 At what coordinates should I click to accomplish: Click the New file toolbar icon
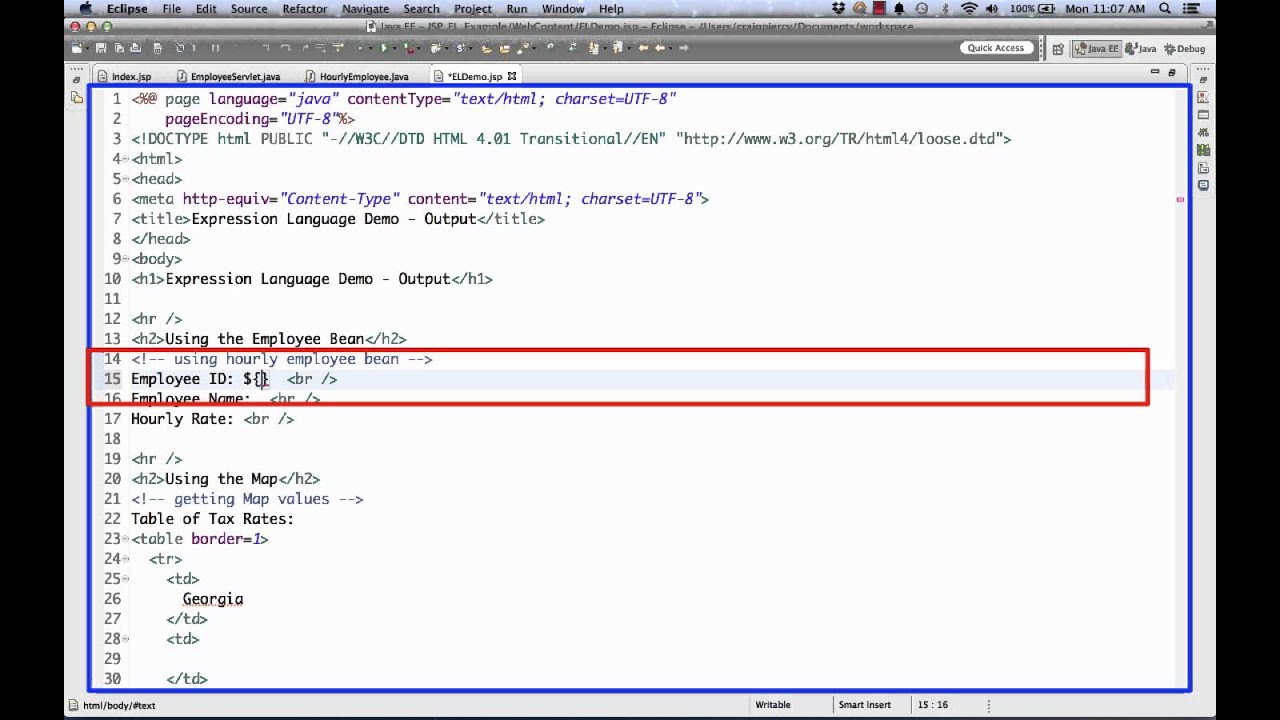tap(76, 48)
